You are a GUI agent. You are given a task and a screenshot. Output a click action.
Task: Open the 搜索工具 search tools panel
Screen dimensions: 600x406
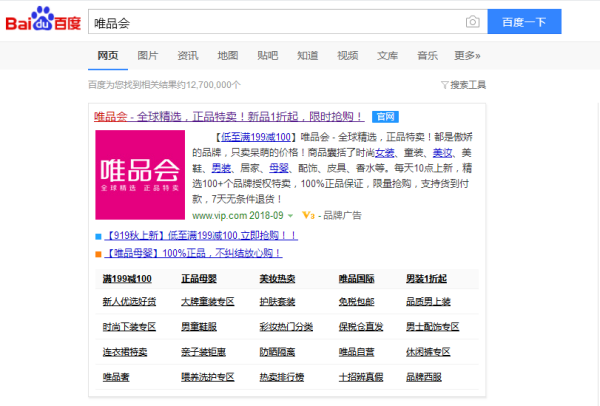(x=468, y=85)
